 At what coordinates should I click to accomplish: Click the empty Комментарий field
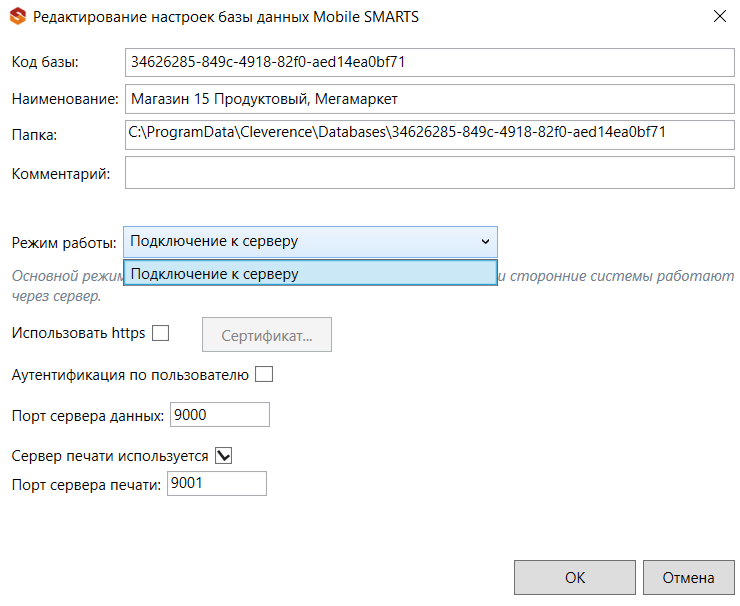point(429,173)
